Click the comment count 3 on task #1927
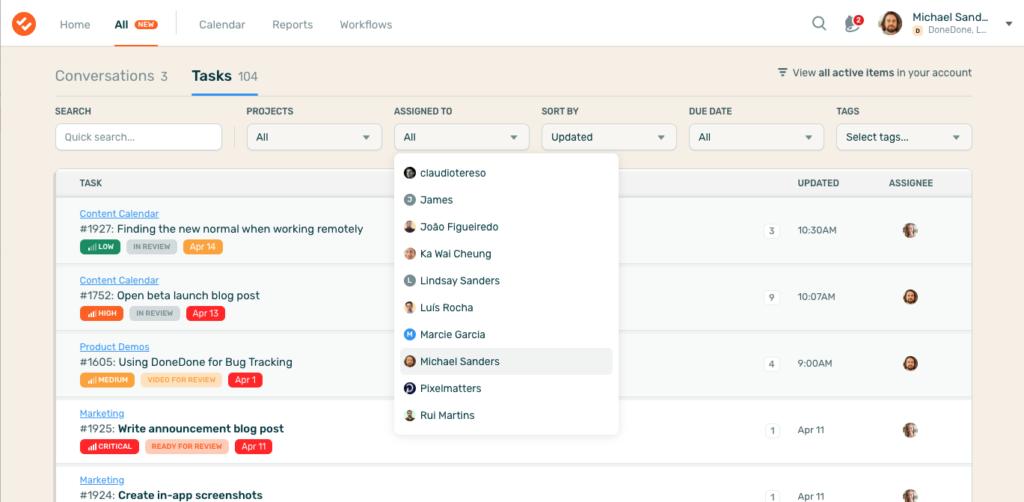 click(771, 231)
